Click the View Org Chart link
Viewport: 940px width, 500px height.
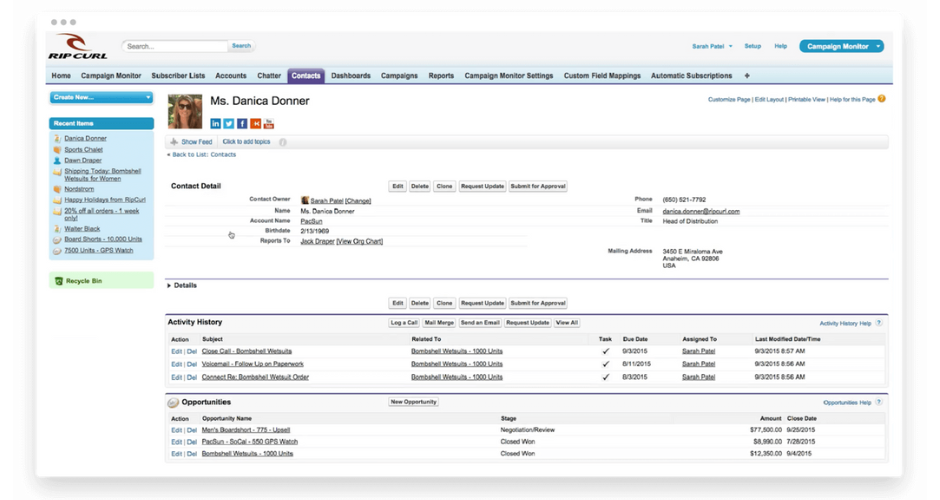coord(360,241)
